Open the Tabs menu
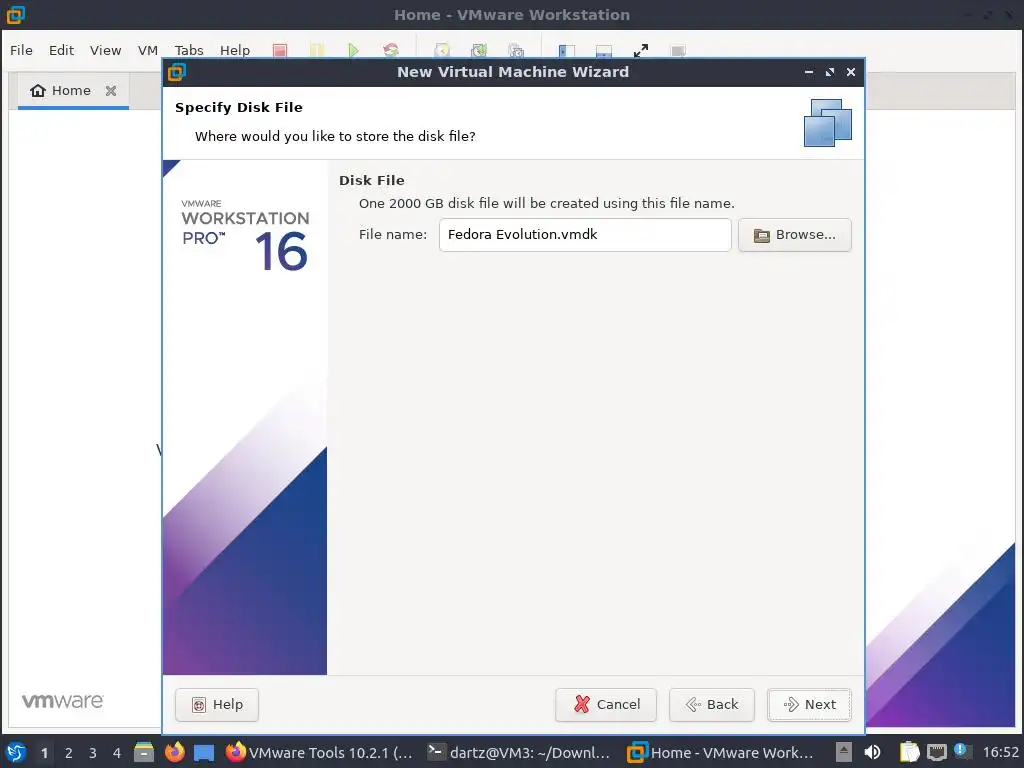Image resolution: width=1024 pixels, height=768 pixels. point(189,50)
